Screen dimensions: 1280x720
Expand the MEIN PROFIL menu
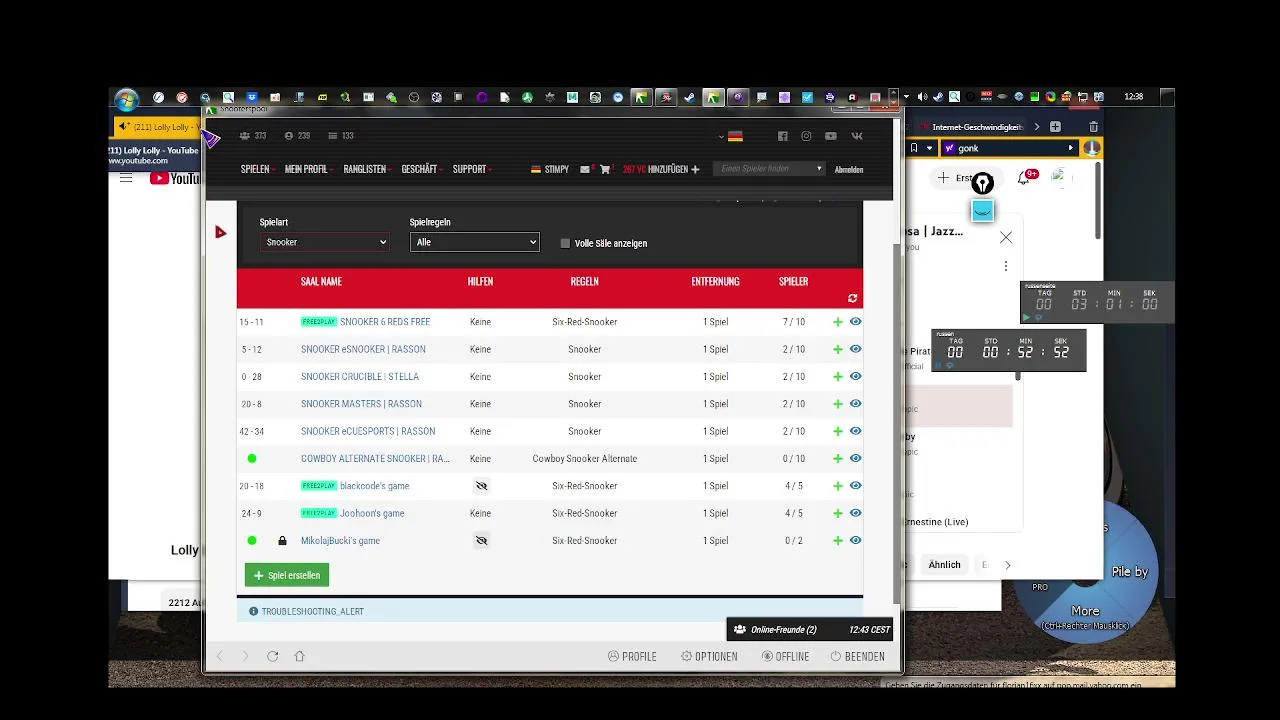pyautogui.click(x=308, y=170)
